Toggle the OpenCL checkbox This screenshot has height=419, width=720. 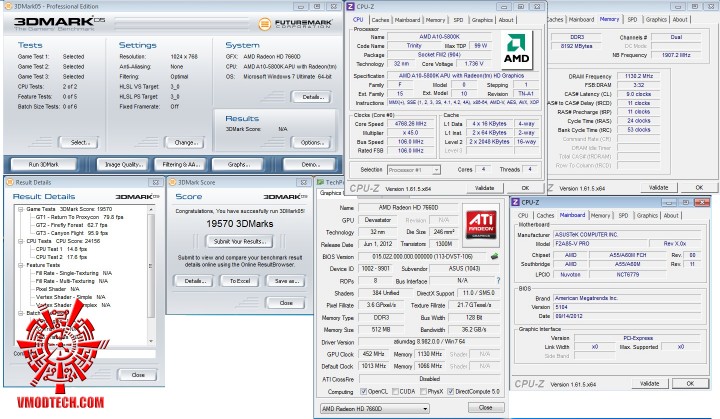click(x=364, y=391)
